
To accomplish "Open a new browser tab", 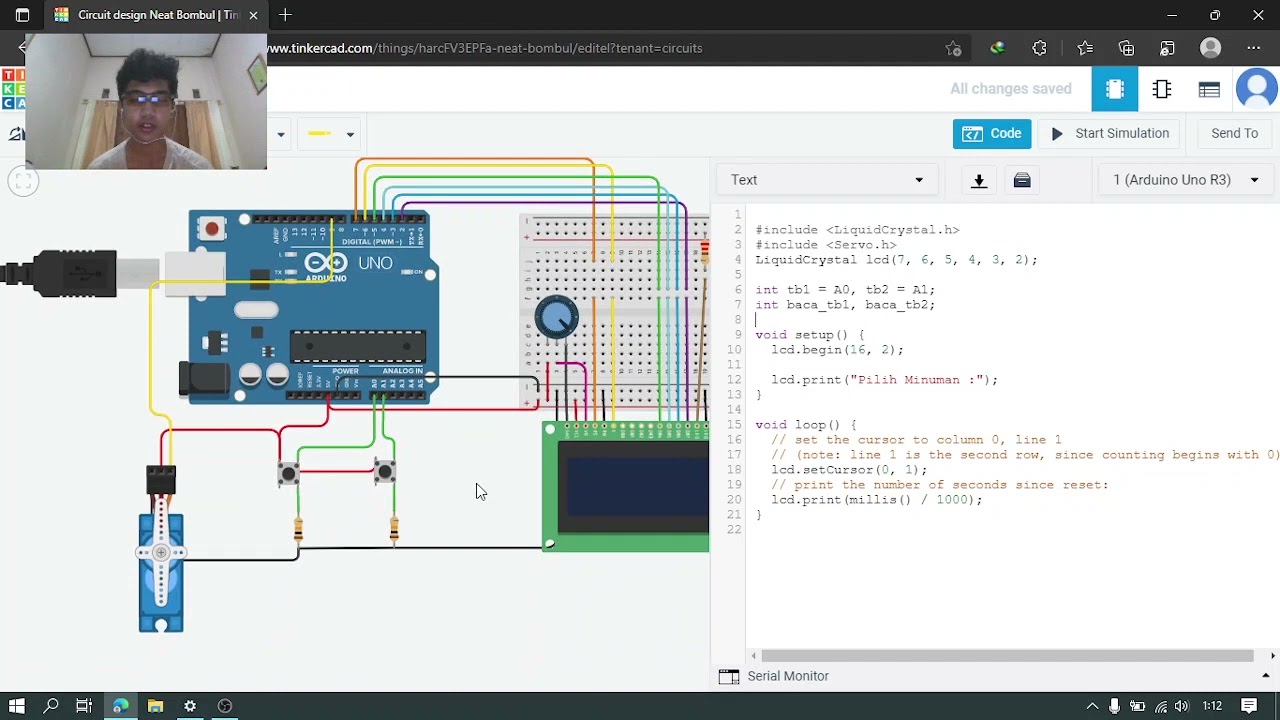I will tap(286, 15).
